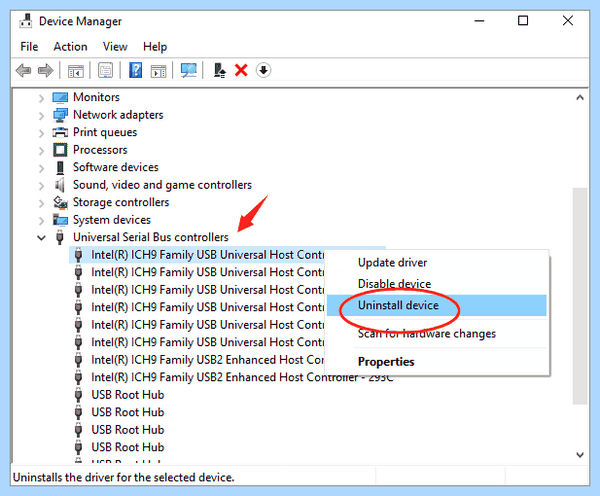Expand the Monitors category
Screen dimensions: 600x496
pos(41,98)
